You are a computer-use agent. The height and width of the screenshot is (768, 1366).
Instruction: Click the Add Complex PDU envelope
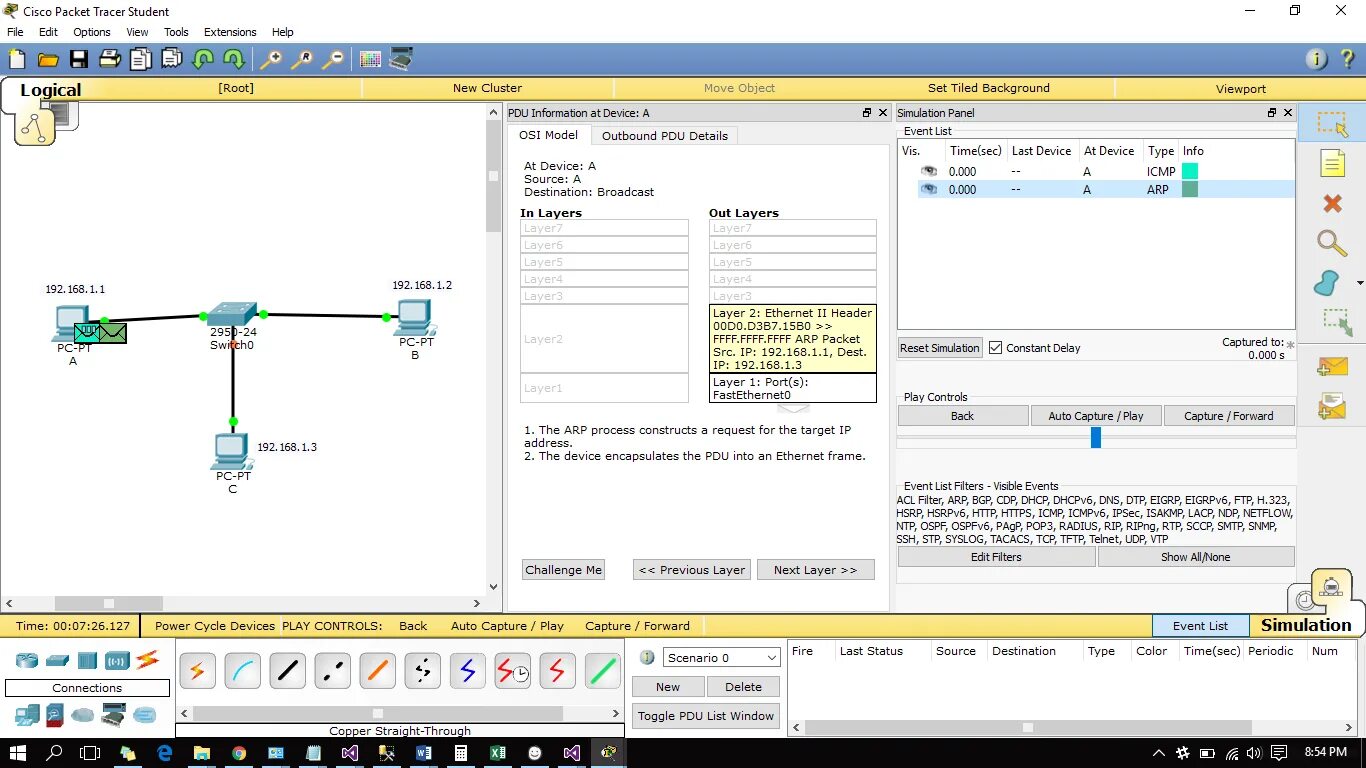point(1332,406)
